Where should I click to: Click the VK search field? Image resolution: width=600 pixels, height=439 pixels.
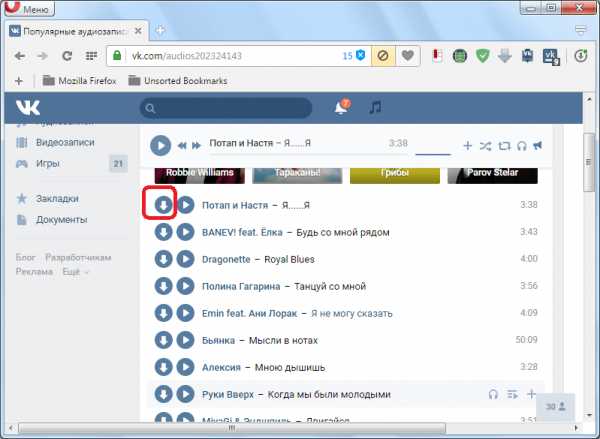pos(226,108)
